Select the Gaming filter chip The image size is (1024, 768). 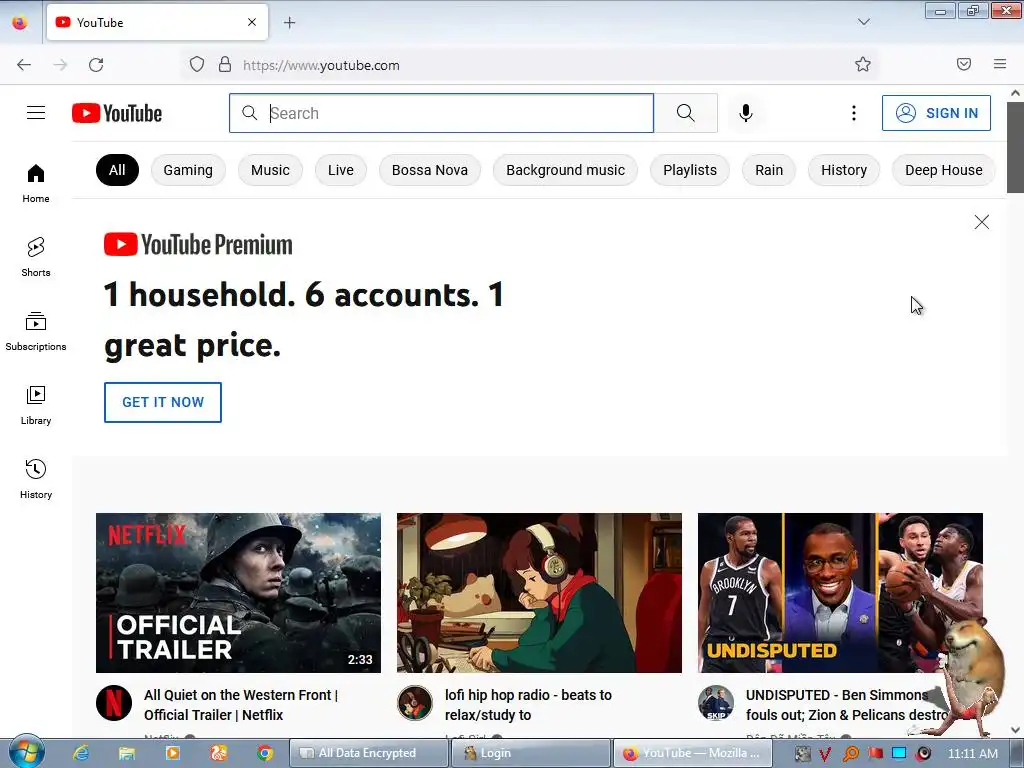(188, 170)
